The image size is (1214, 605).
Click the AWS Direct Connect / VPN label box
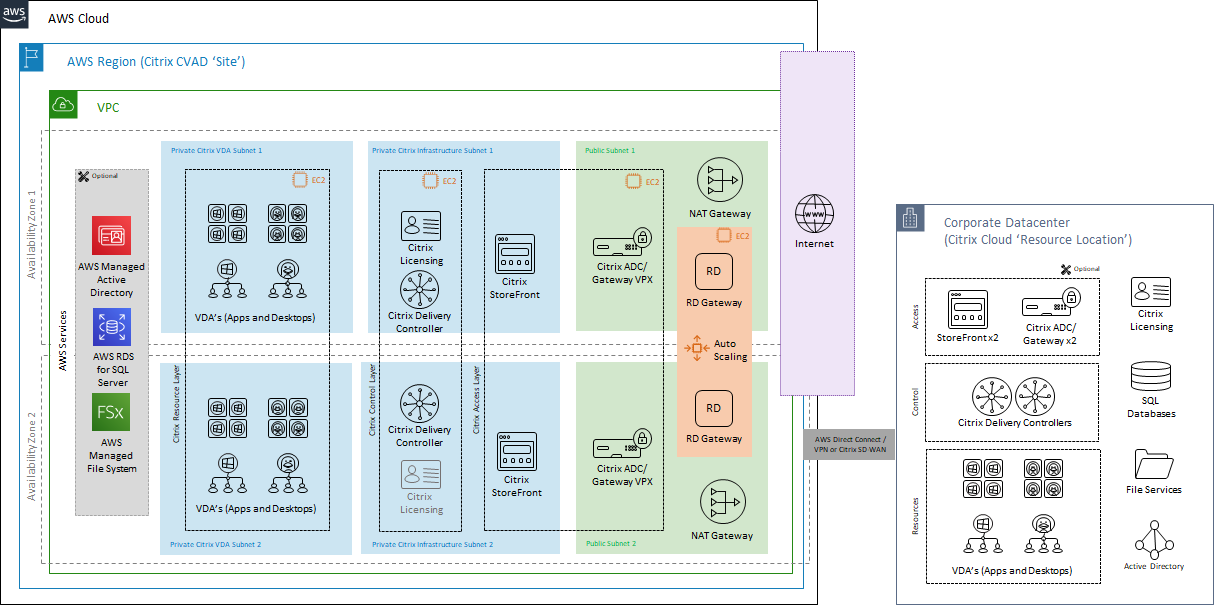(x=850, y=443)
